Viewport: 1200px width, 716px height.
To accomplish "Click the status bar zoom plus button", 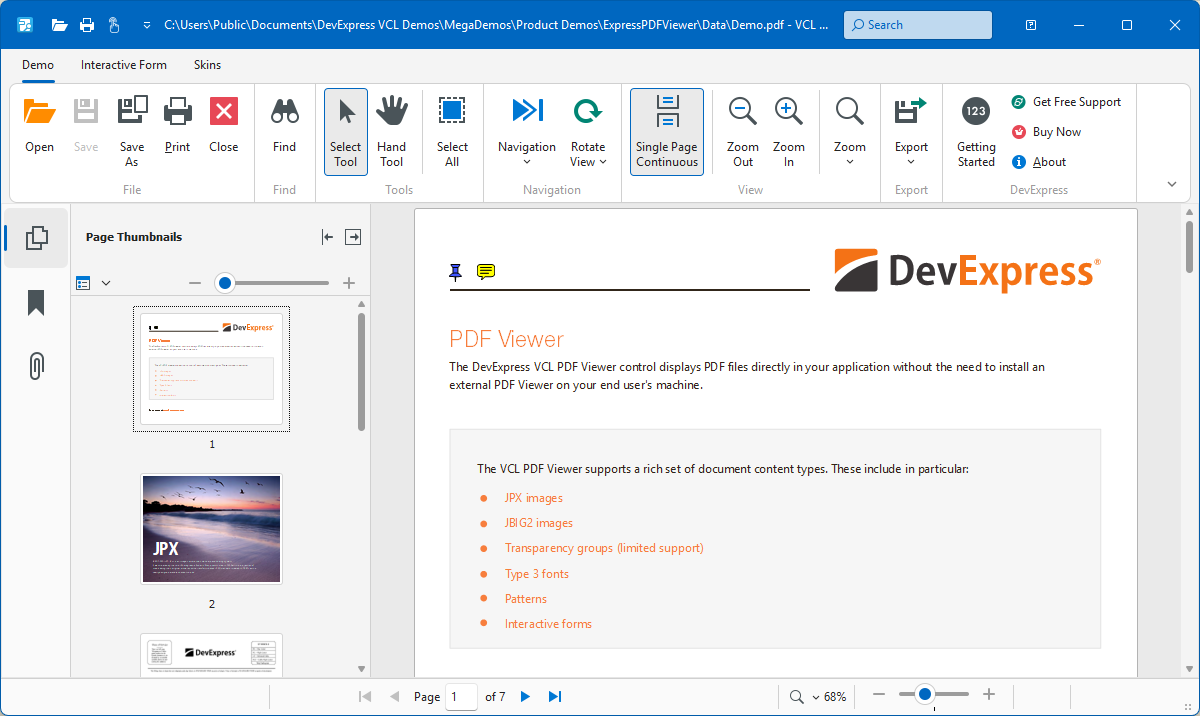I will pyautogui.click(x=989, y=694).
